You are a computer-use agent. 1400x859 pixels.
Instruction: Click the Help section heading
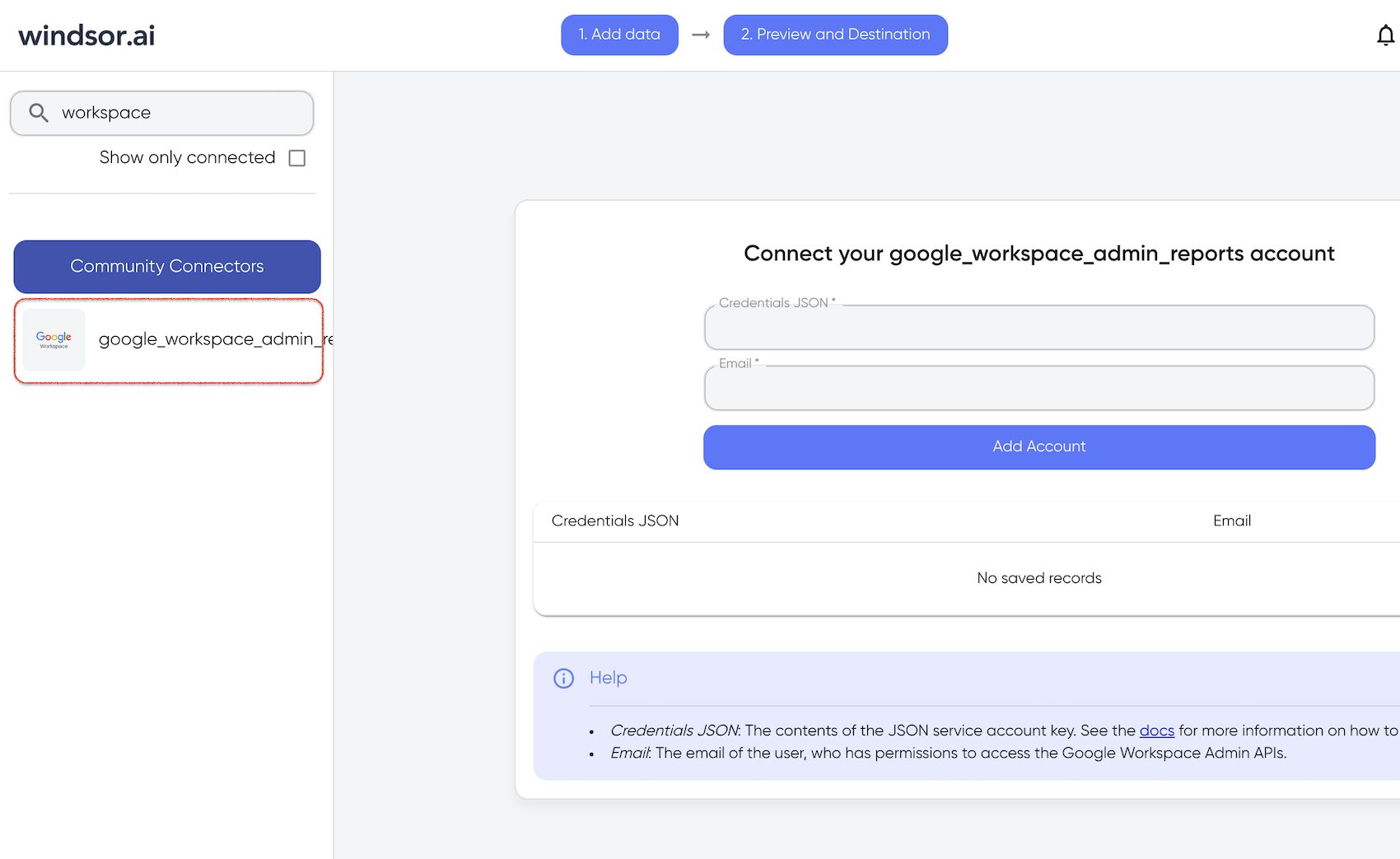click(x=608, y=678)
